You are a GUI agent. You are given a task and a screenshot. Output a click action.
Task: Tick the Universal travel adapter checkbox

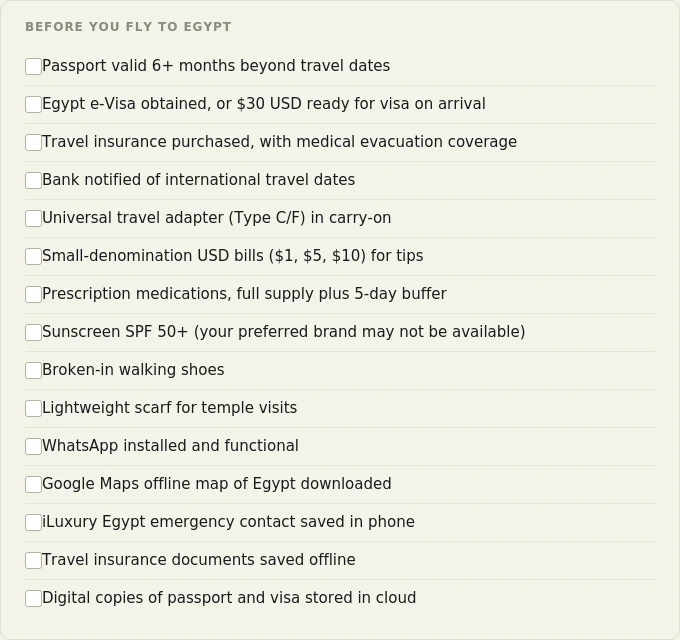pos(33,219)
